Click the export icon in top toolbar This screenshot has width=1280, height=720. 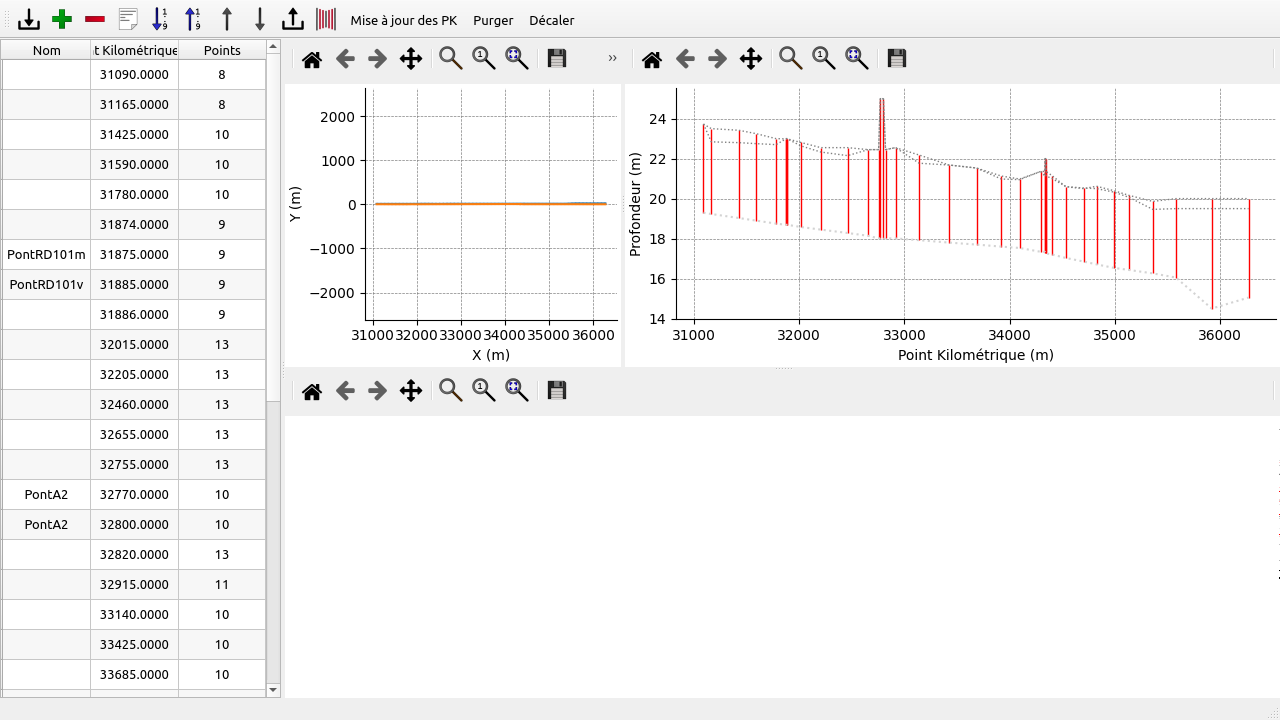tap(292, 19)
